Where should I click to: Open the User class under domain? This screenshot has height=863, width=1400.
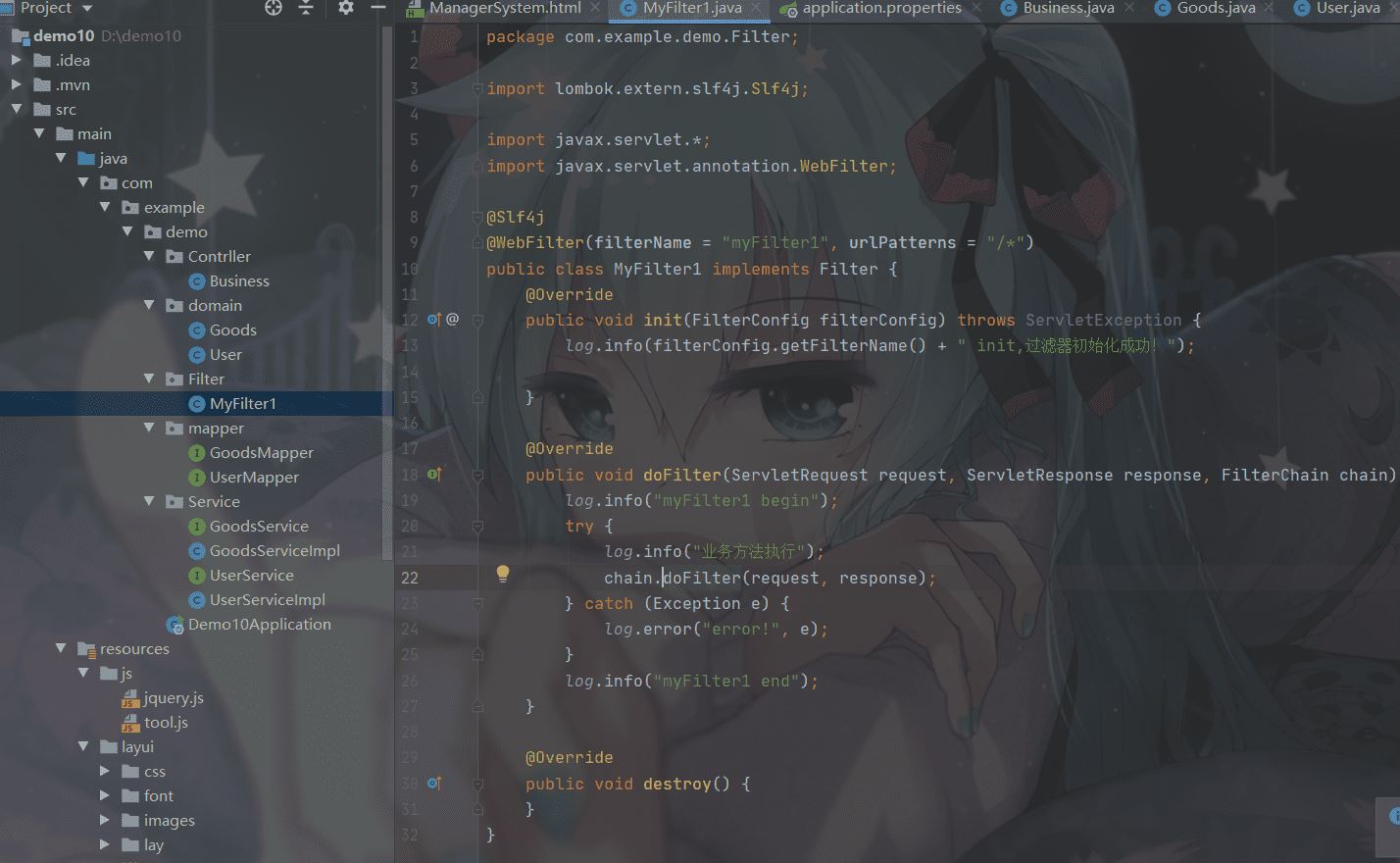tap(225, 354)
